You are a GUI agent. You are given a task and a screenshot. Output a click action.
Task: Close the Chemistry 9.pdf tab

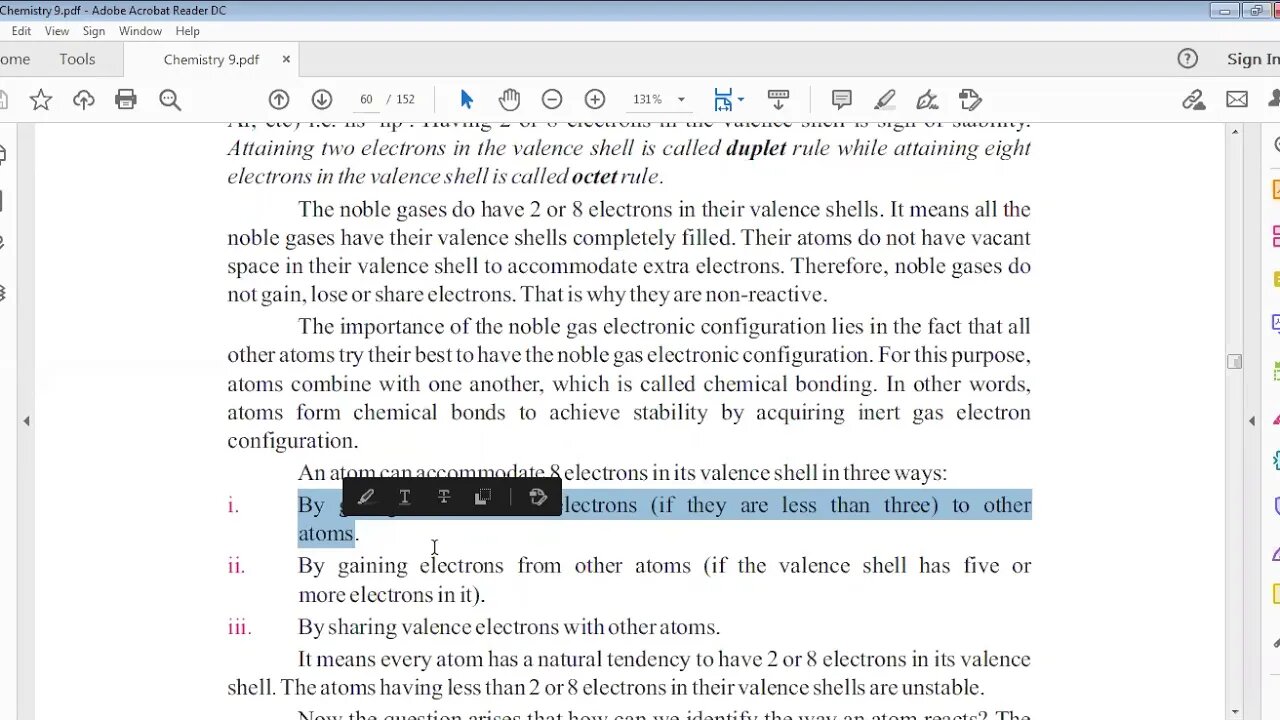tap(286, 59)
